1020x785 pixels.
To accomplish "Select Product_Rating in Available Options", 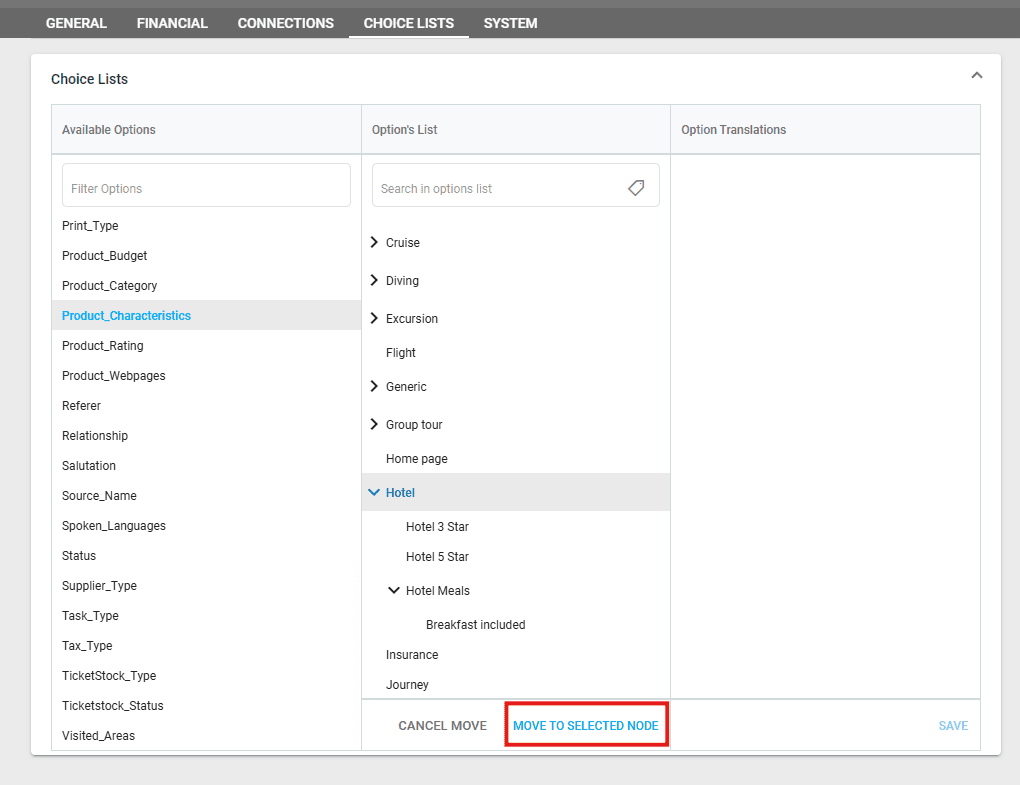I will click(103, 346).
